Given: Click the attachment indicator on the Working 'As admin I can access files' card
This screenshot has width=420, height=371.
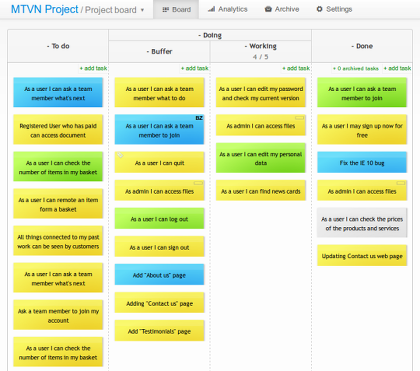Looking at the screenshot, I should click(x=299, y=118).
